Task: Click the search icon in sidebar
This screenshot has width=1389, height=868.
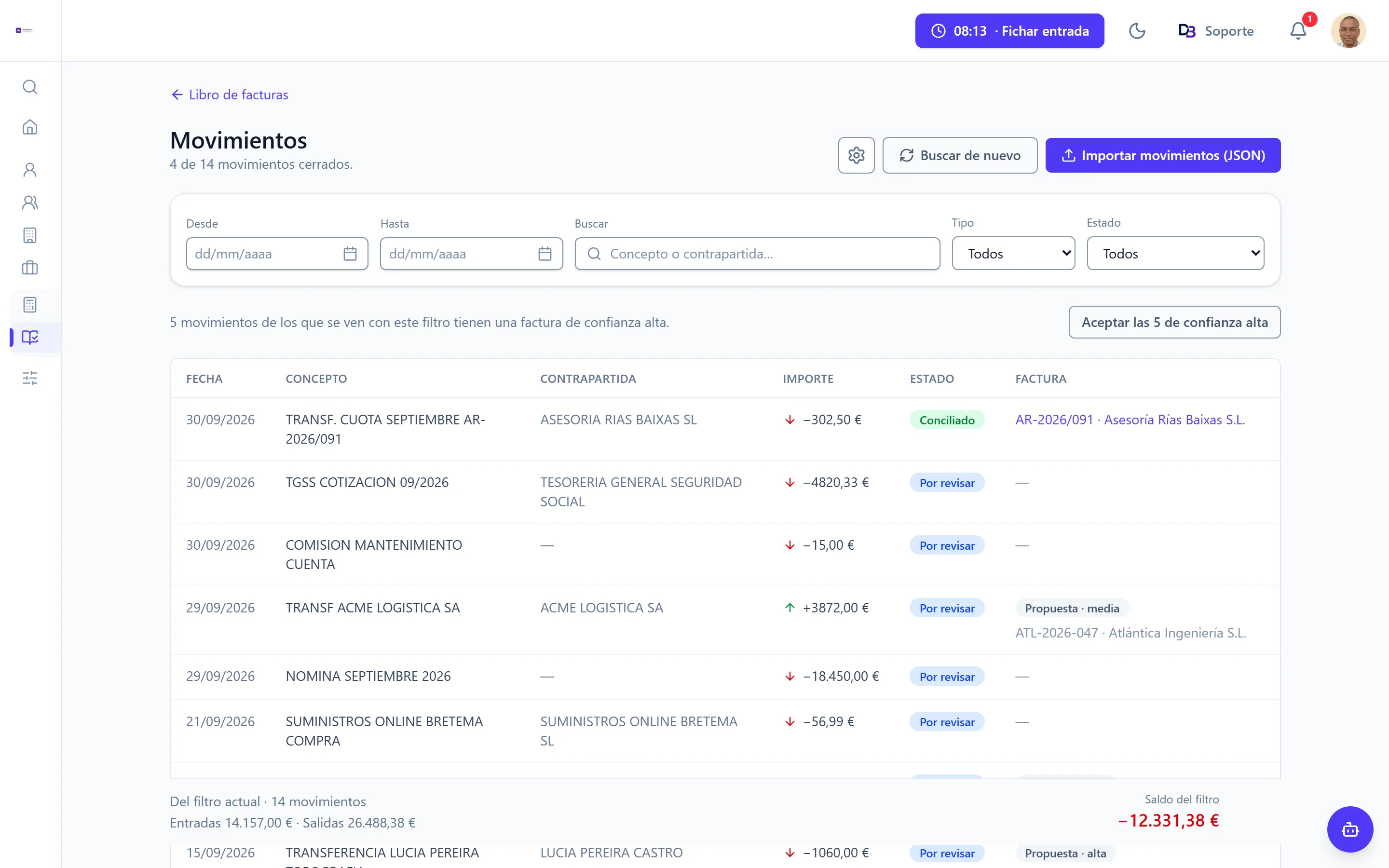Action: [x=30, y=87]
